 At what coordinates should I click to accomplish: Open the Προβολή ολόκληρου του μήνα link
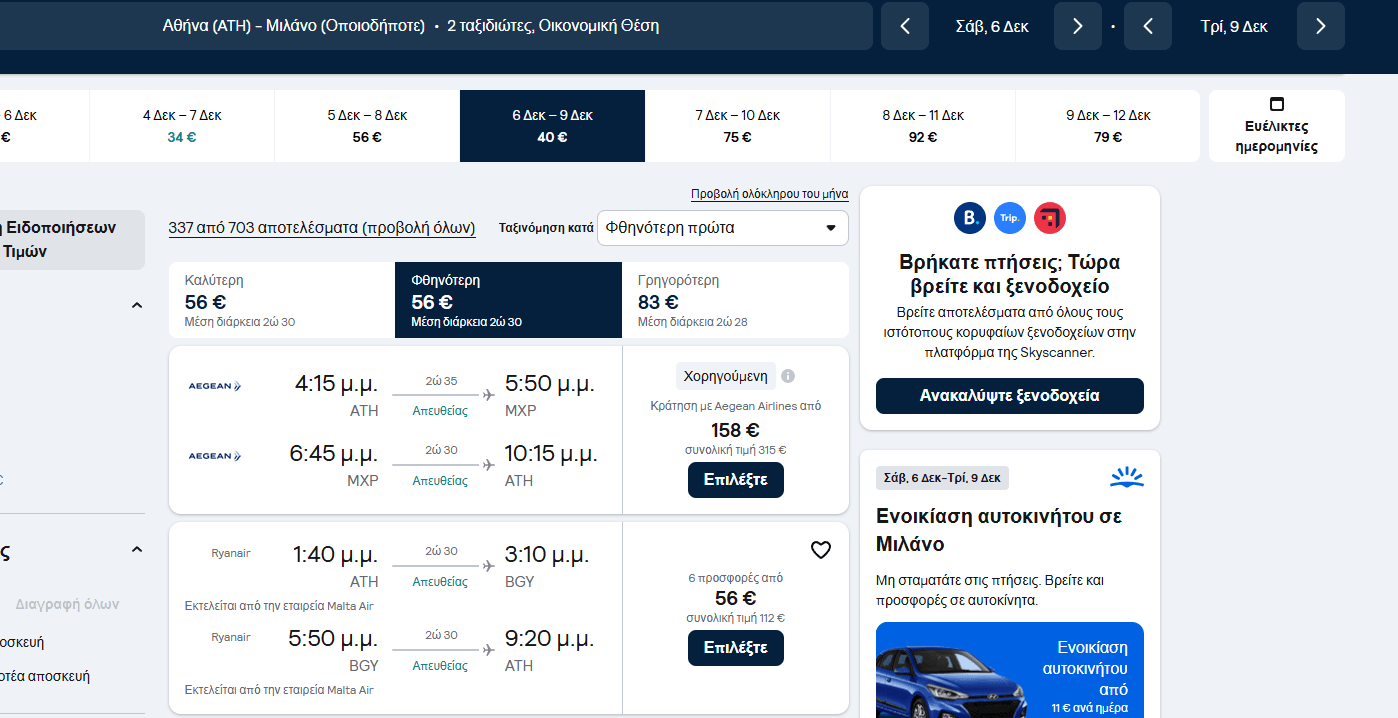(769, 194)
